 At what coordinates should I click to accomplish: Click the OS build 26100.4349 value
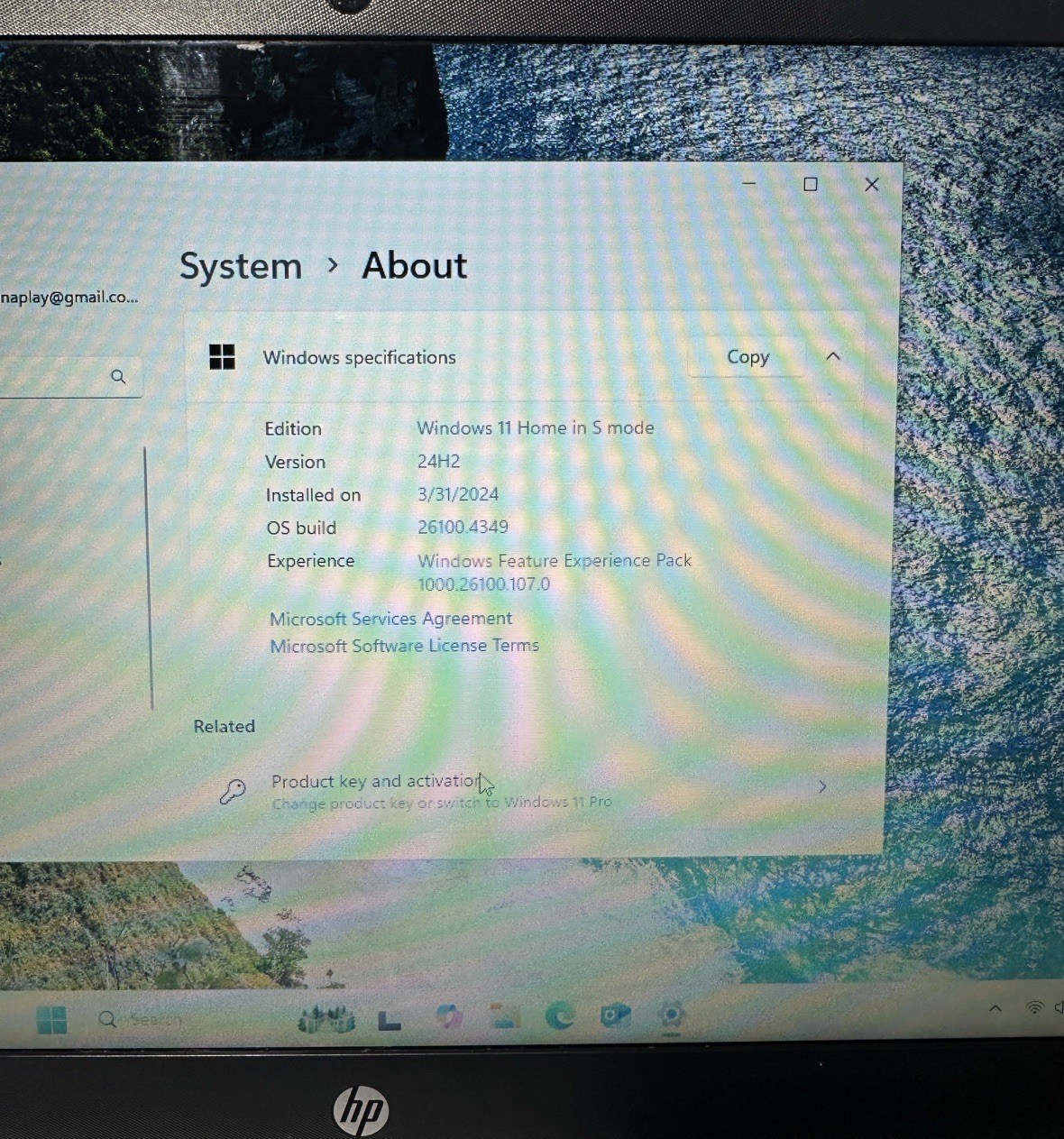[463, 527]
